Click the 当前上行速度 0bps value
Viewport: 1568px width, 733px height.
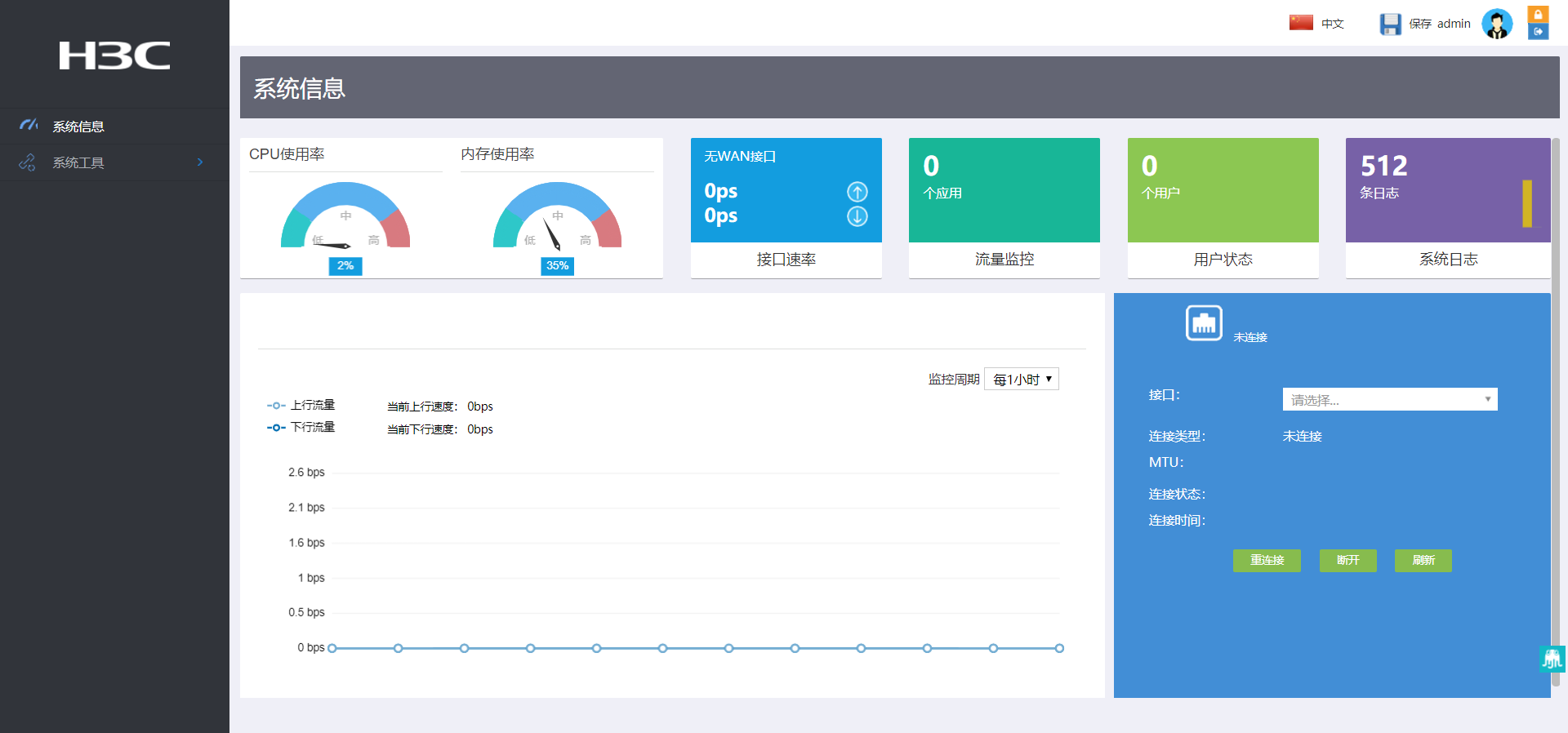point(480,406)
